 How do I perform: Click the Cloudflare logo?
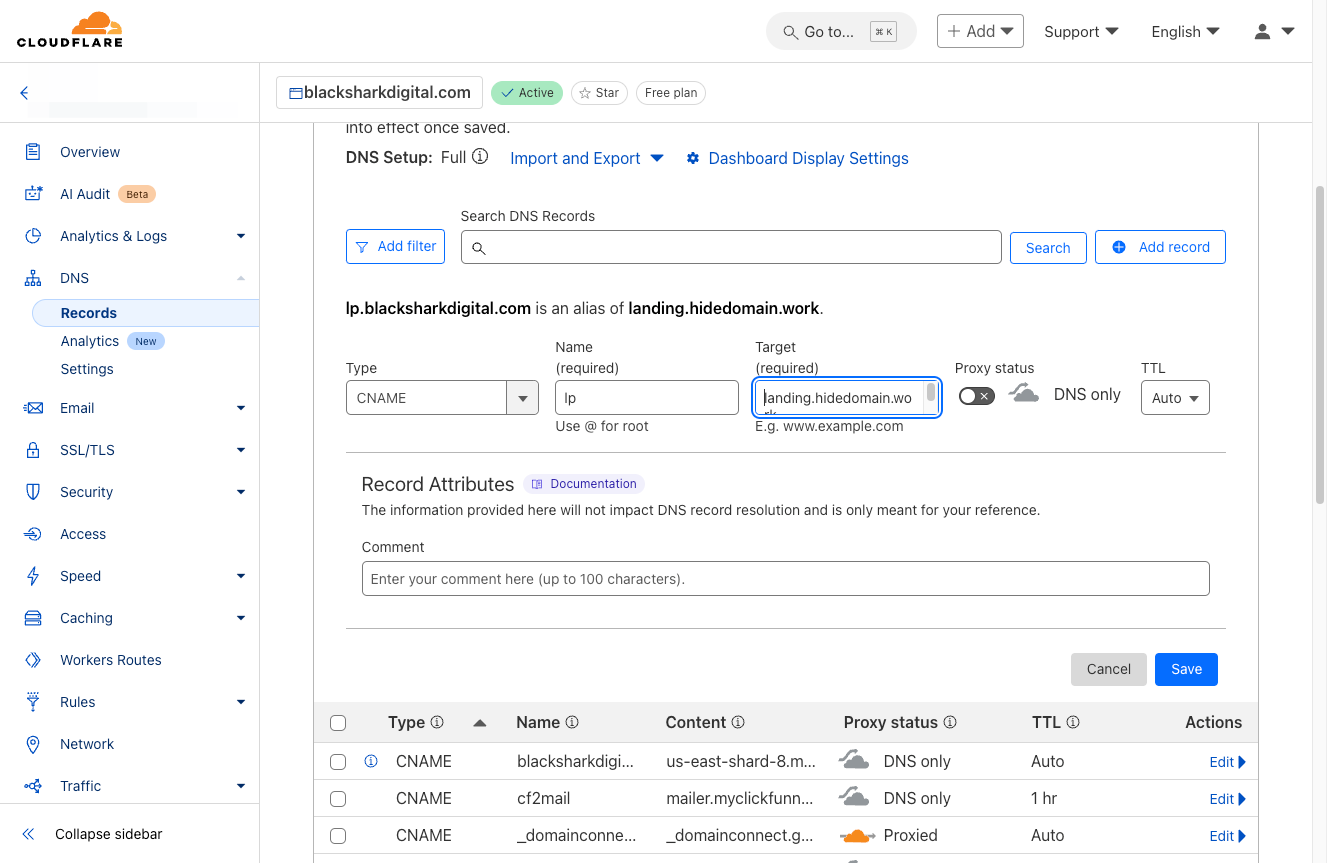pos(69,30)
